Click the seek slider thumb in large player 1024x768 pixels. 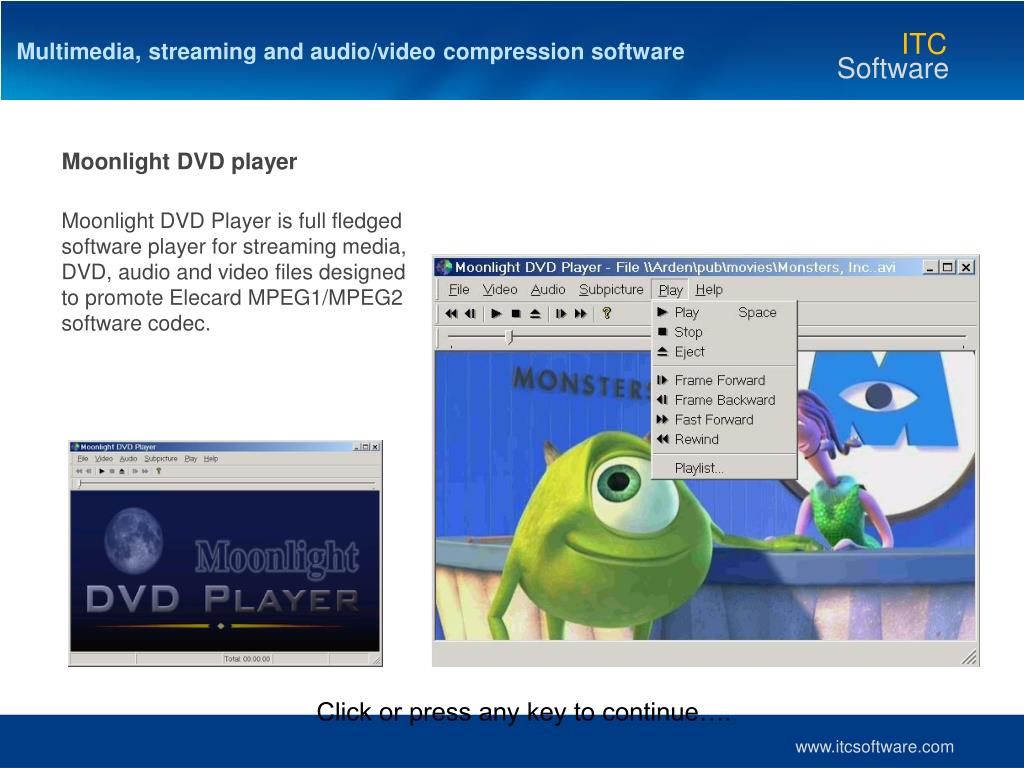(x=510, y=337)
